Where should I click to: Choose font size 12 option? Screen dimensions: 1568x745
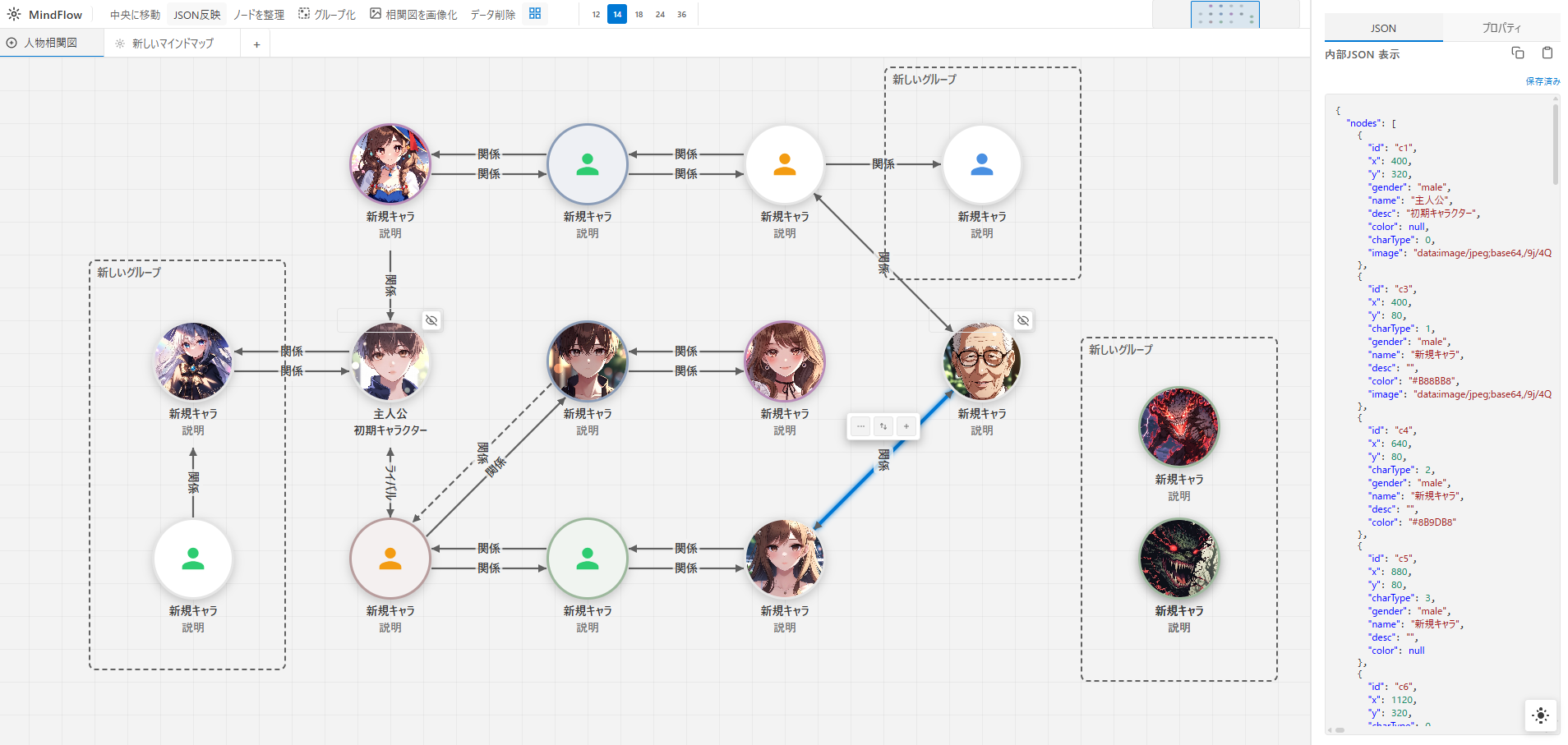(x=596, y=15)
